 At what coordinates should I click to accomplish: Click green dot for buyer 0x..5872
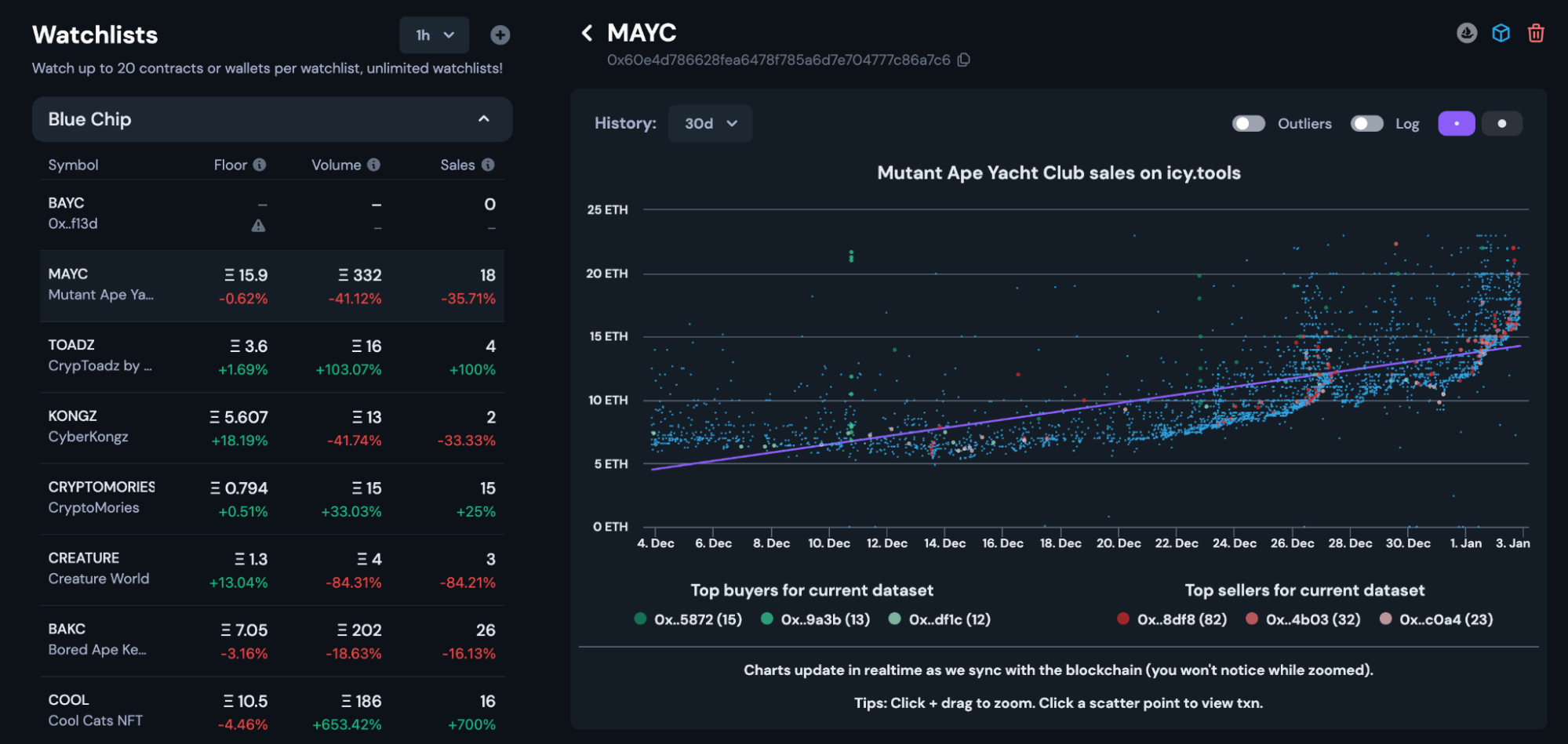click(x=640, y=619)
